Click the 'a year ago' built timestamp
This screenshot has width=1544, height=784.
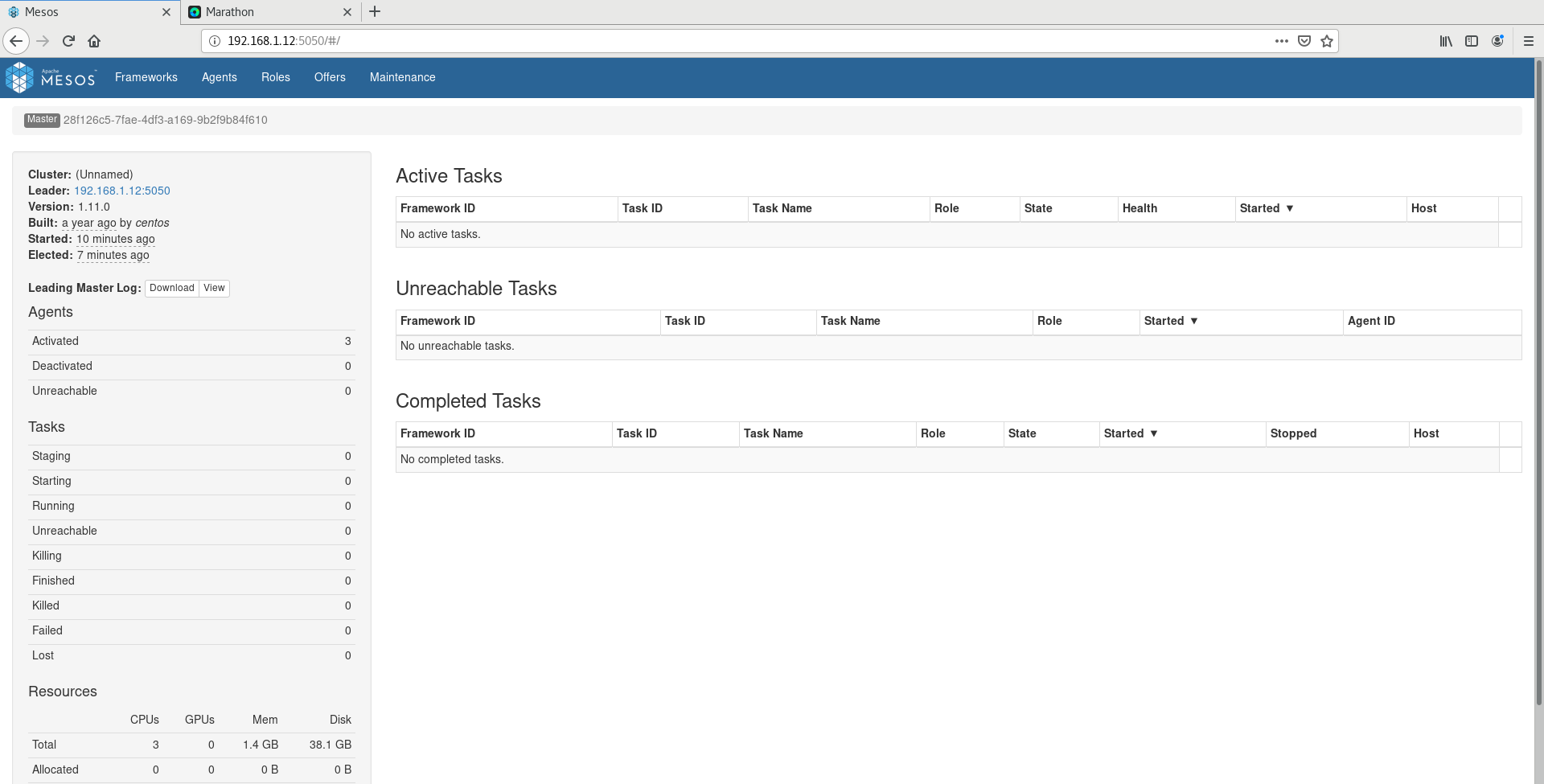tap(89, 223)
